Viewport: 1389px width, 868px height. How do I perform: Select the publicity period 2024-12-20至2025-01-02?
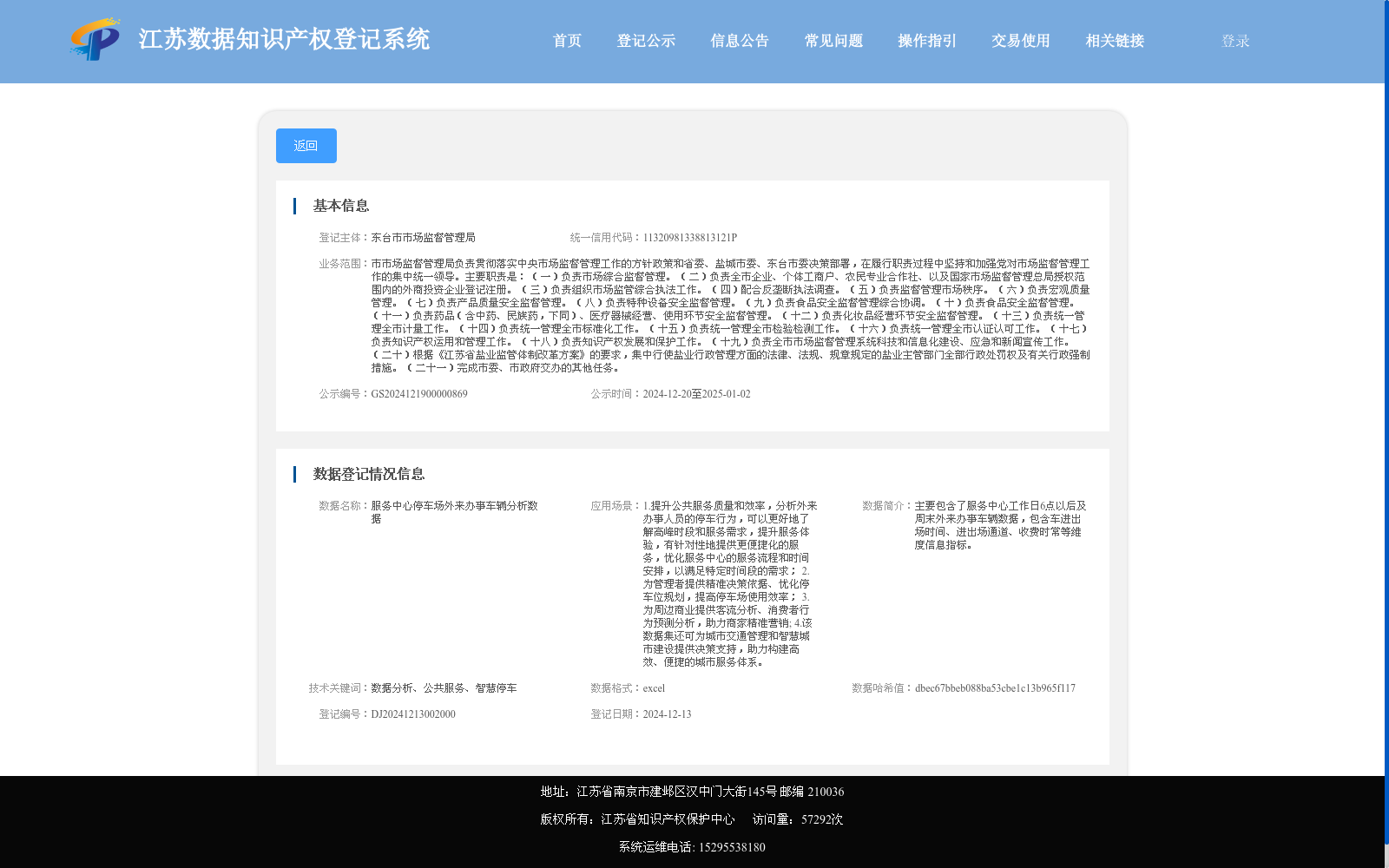tap(696, 394)
